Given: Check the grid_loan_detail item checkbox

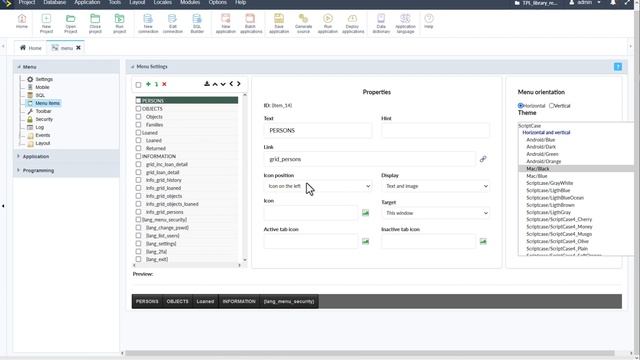Looking at the screenshot, I should (x=138, y=172).
